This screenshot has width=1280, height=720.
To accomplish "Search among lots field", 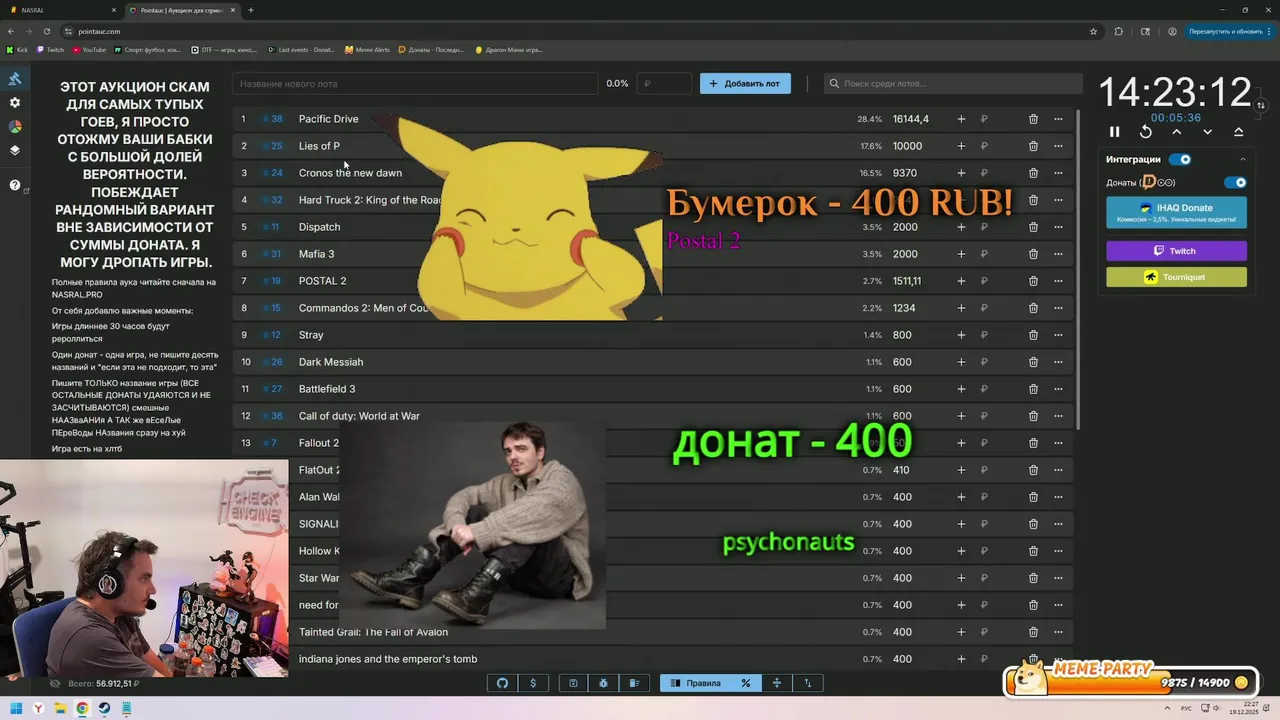I will (x=953, y=84).
